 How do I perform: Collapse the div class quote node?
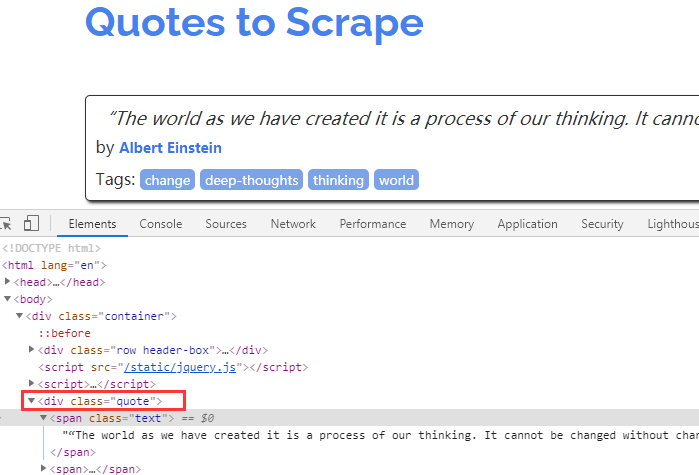(x=32, y=401)
